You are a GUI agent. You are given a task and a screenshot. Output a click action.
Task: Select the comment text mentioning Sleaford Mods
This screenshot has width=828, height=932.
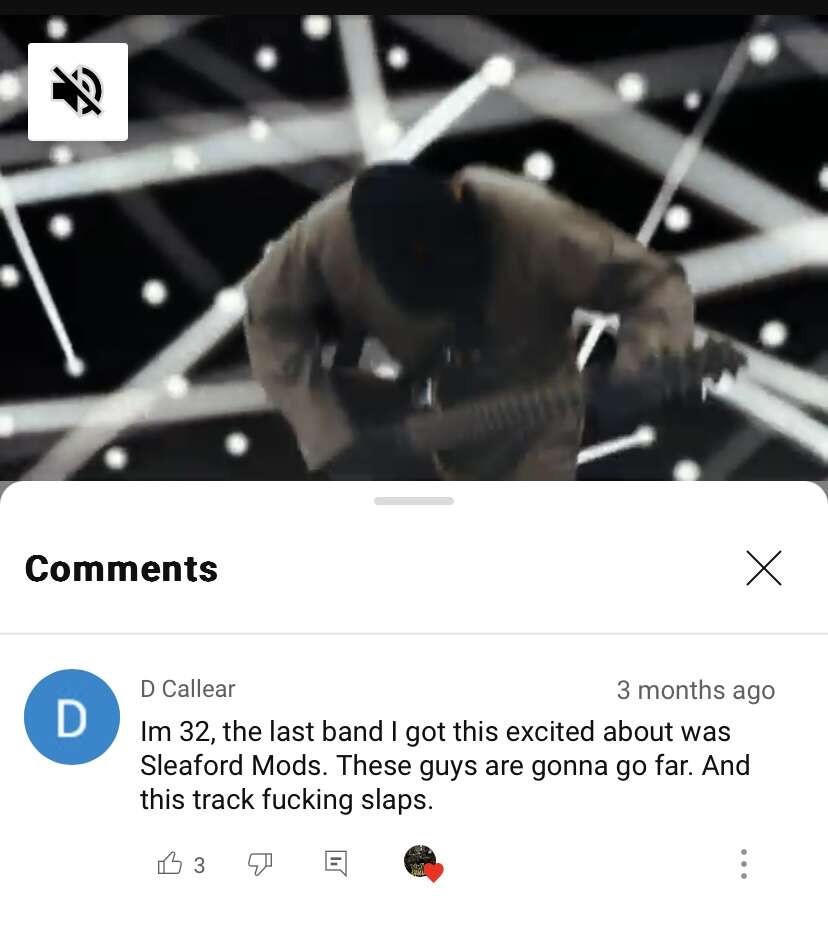click(445, 766)
